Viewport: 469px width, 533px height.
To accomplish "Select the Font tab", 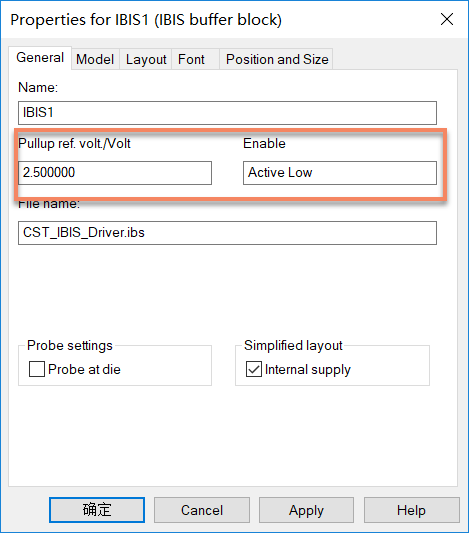I will [x=191, y=59].
